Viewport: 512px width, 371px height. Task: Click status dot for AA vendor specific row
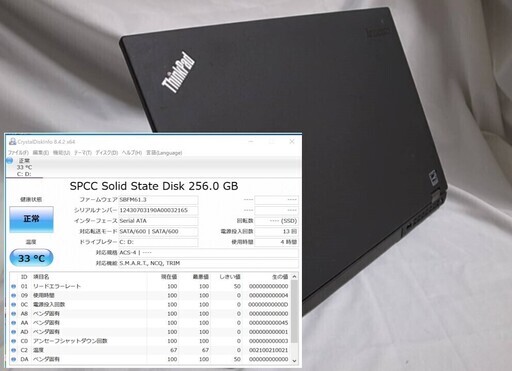point(14,323)
